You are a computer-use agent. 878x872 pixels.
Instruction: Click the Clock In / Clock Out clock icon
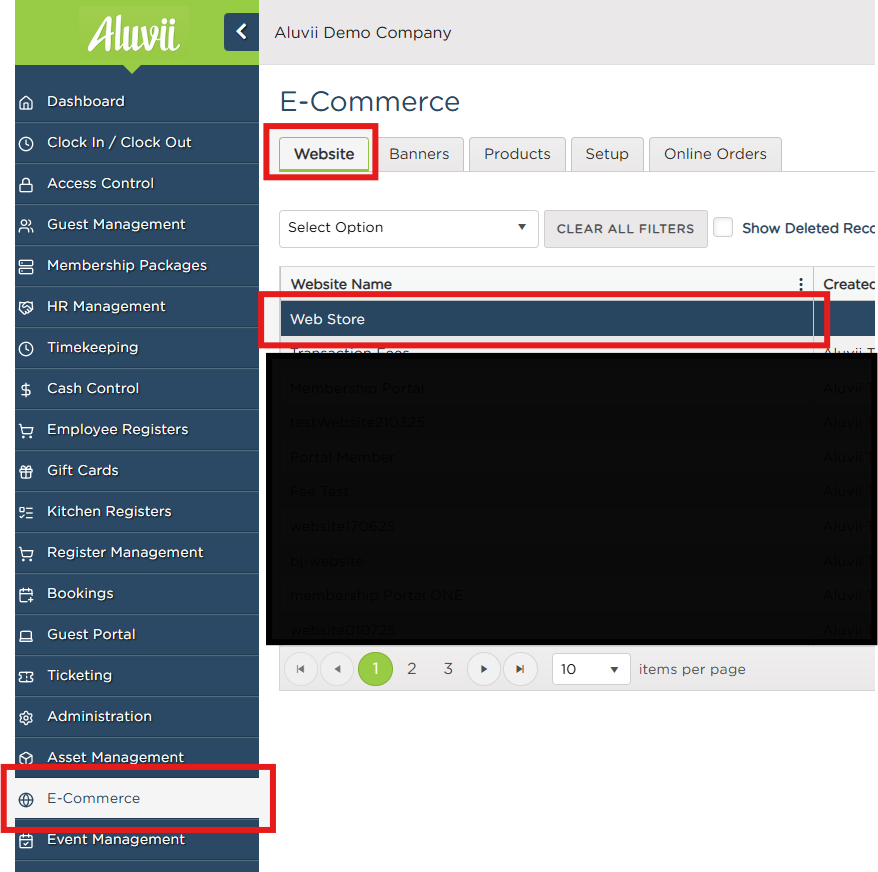26,143
